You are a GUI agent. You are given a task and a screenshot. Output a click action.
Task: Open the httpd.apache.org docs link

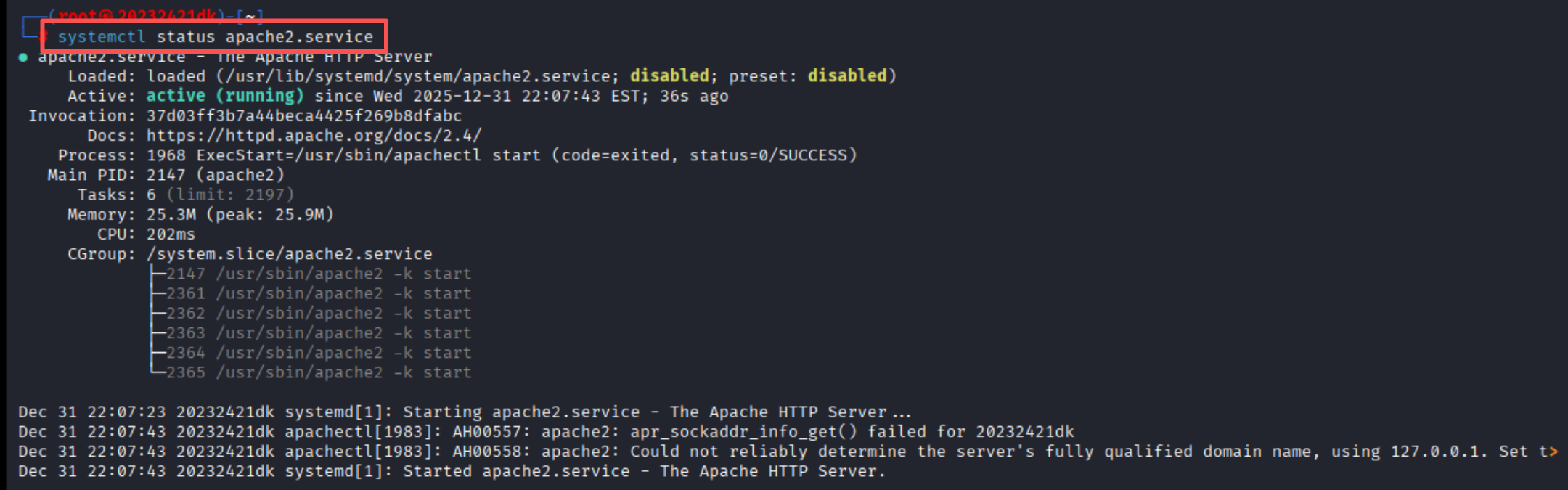pyautogui.click(x=314, y=136)
